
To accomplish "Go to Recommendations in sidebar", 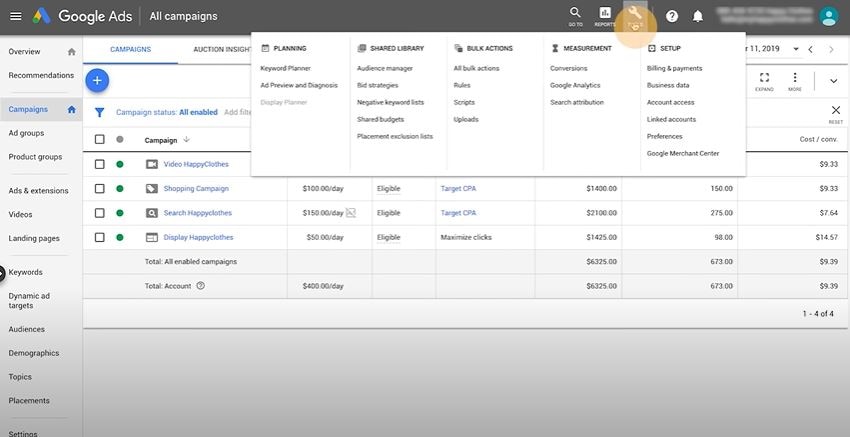I will [x=41, y=75].
